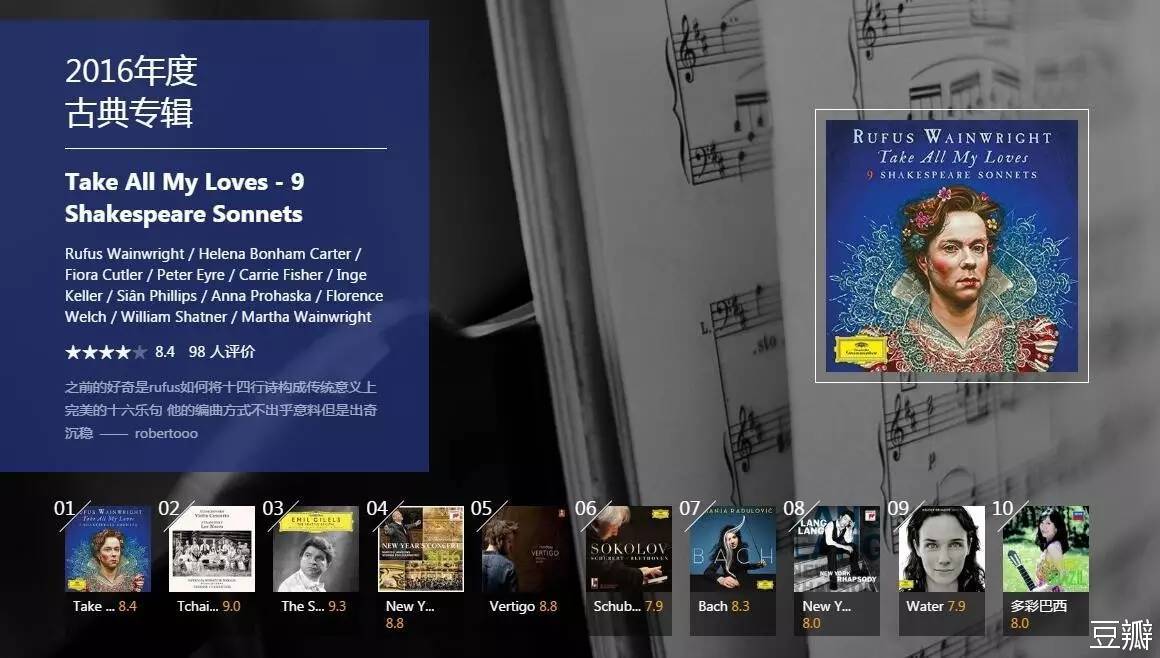The height and width of the screenshot is (658, 1160).
Task: Click the "Take ..." label under rank 01
Action: 94,606
